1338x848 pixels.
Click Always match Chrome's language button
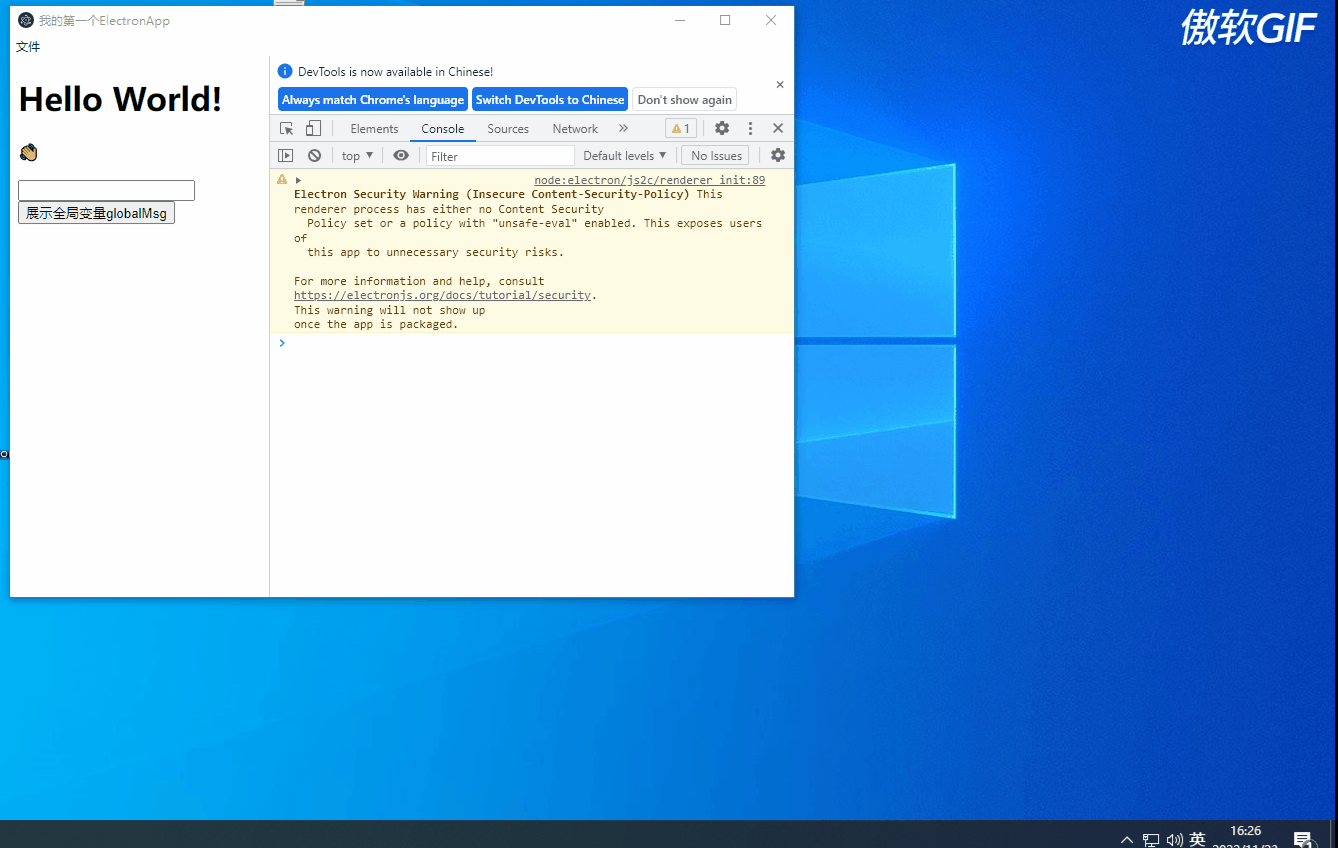(x=373, y=99)
